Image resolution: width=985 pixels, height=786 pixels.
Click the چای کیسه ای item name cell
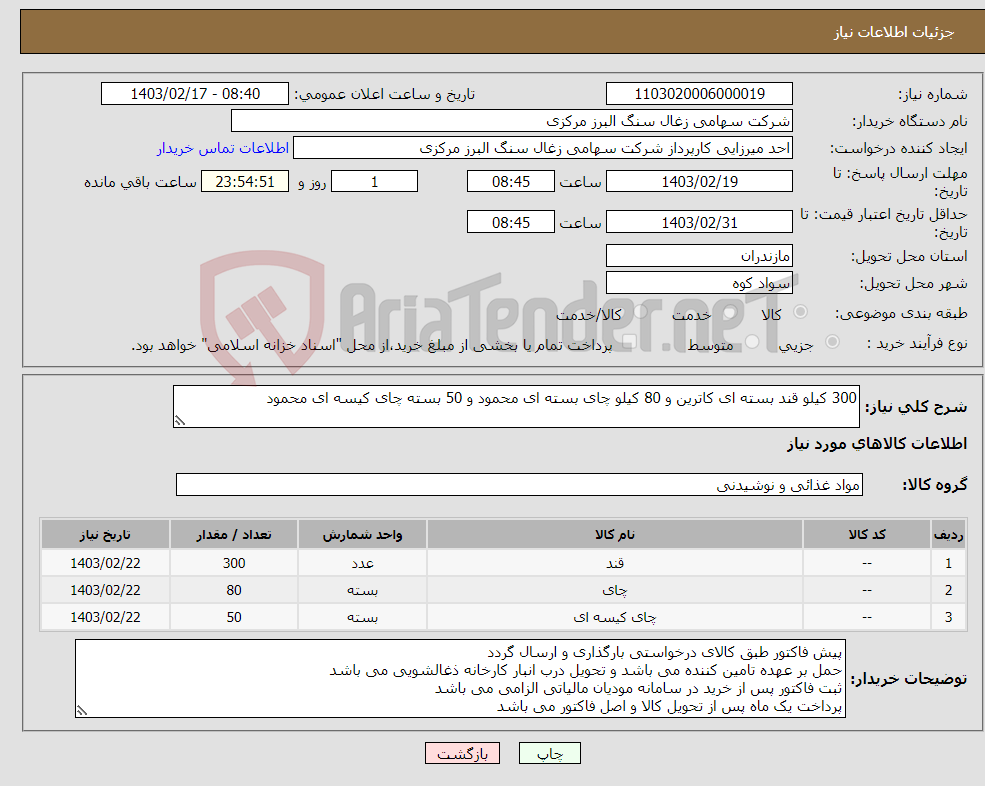(x=614, y=617)
